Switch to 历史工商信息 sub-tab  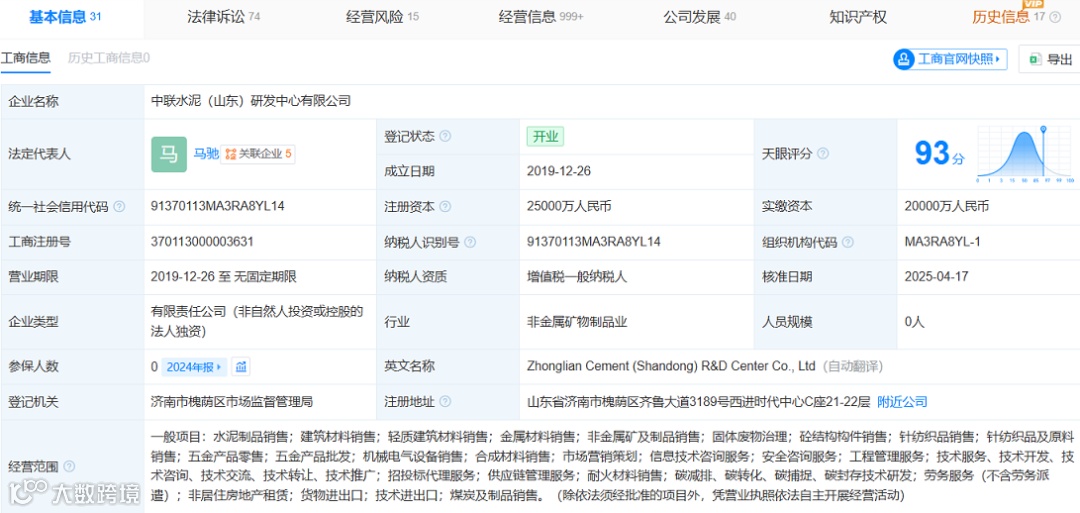[x=109, y=59]
